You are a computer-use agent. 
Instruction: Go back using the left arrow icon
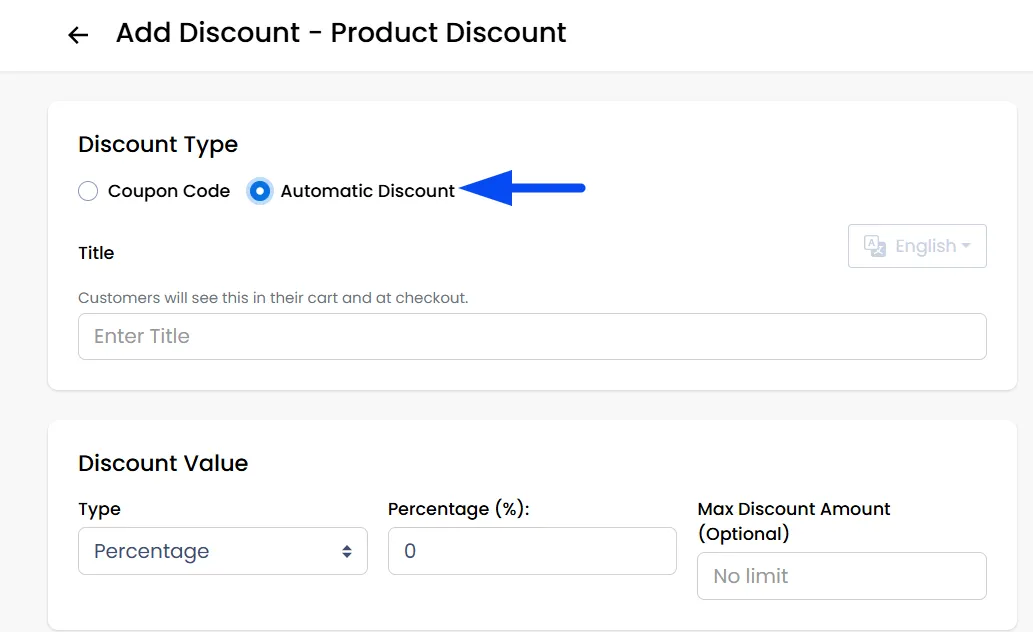point(78,34)
